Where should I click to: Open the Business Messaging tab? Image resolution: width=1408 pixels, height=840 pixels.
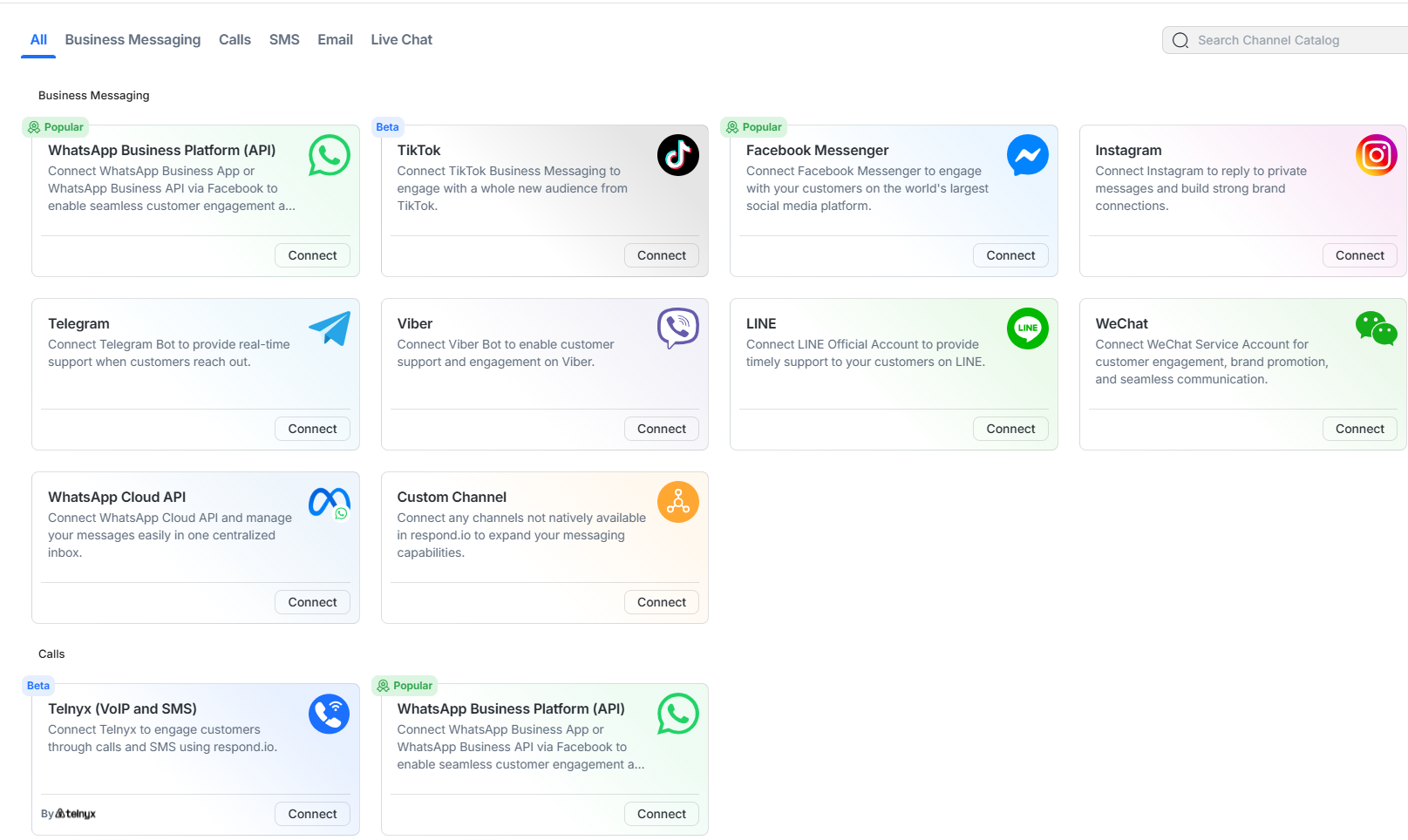click(133, 40)
